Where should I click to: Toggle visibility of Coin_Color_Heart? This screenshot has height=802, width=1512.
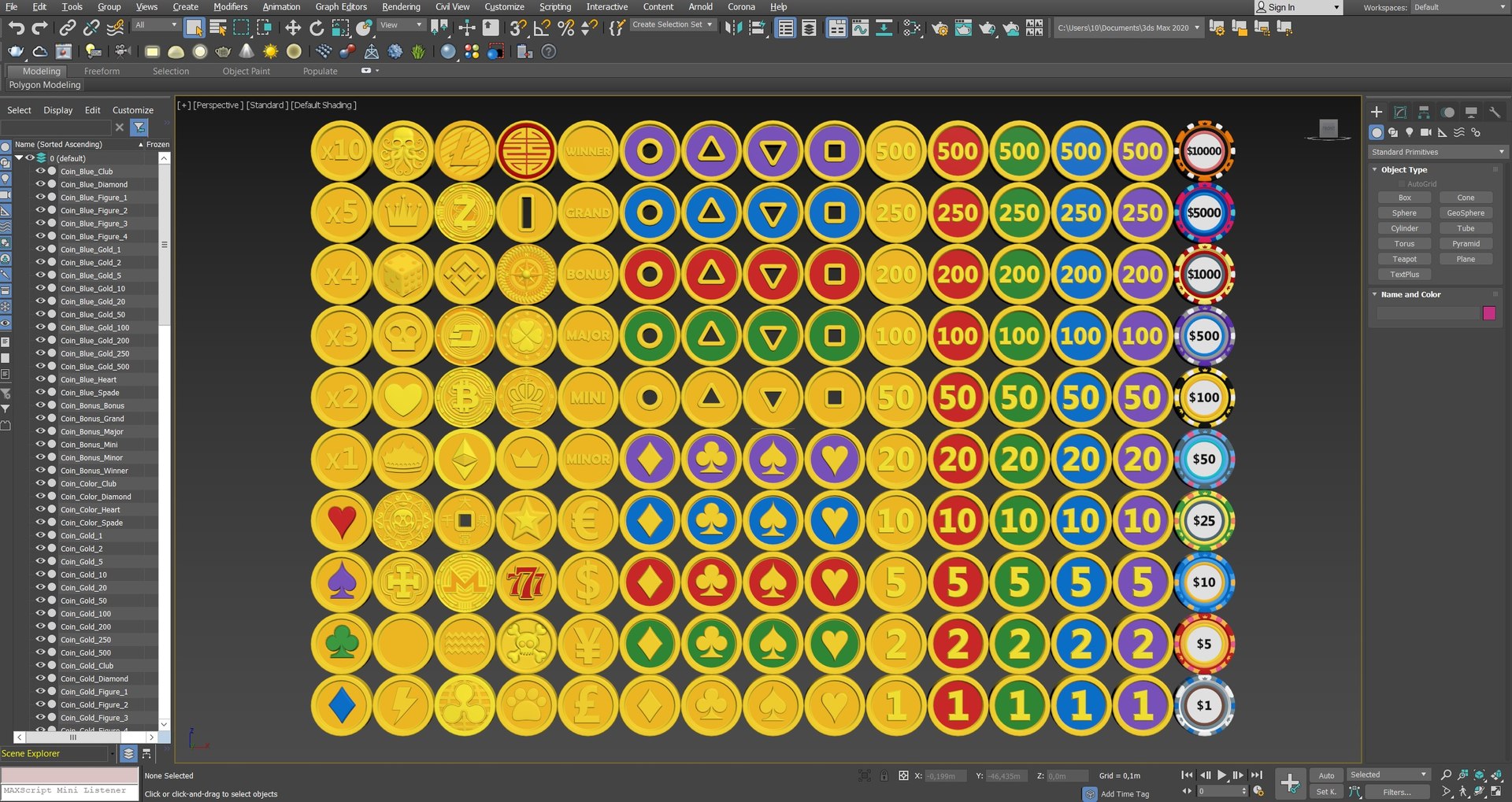coord(40,509)
